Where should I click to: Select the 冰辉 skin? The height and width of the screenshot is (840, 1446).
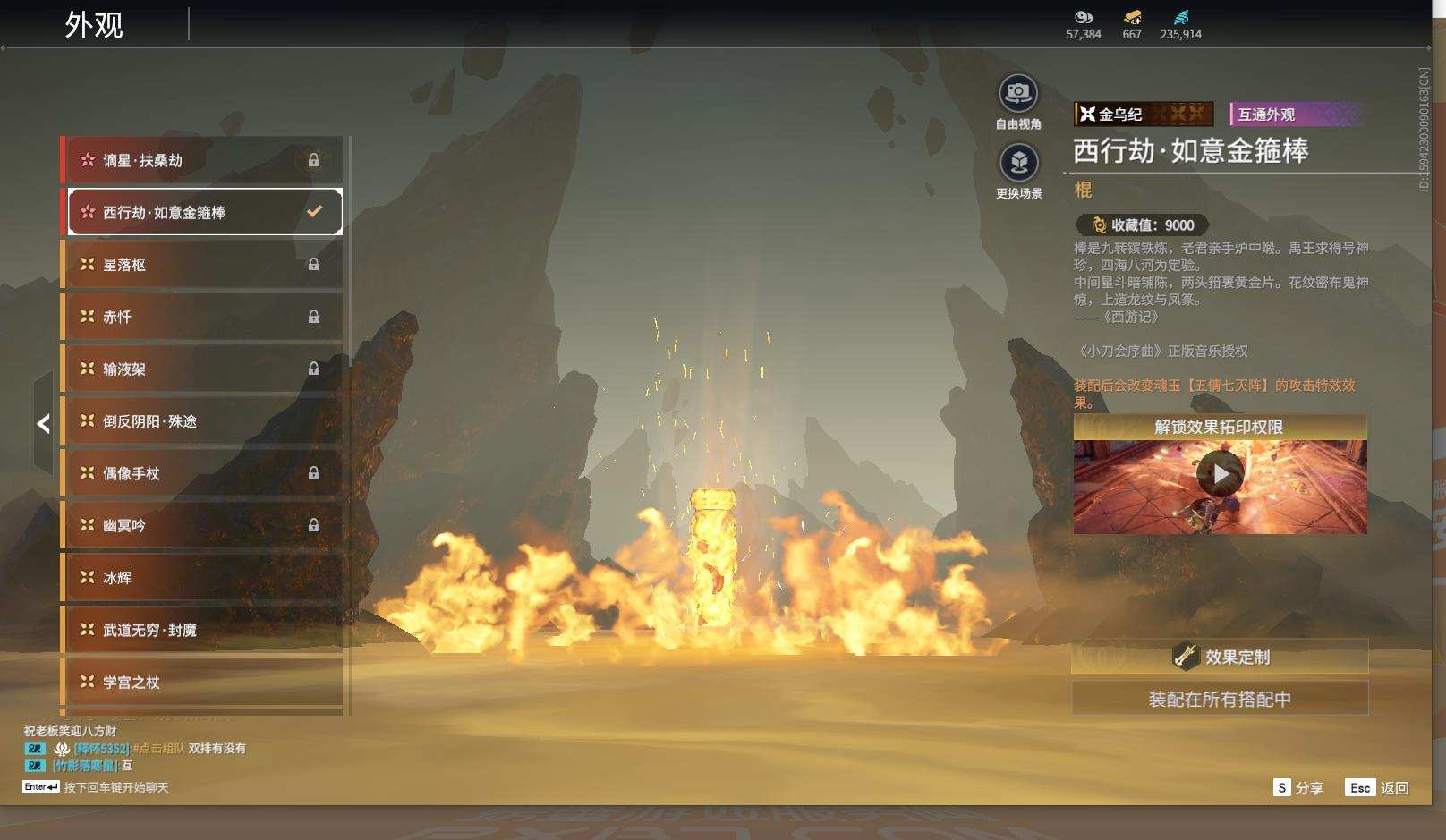pyautogui.click(x=202, y=578)
